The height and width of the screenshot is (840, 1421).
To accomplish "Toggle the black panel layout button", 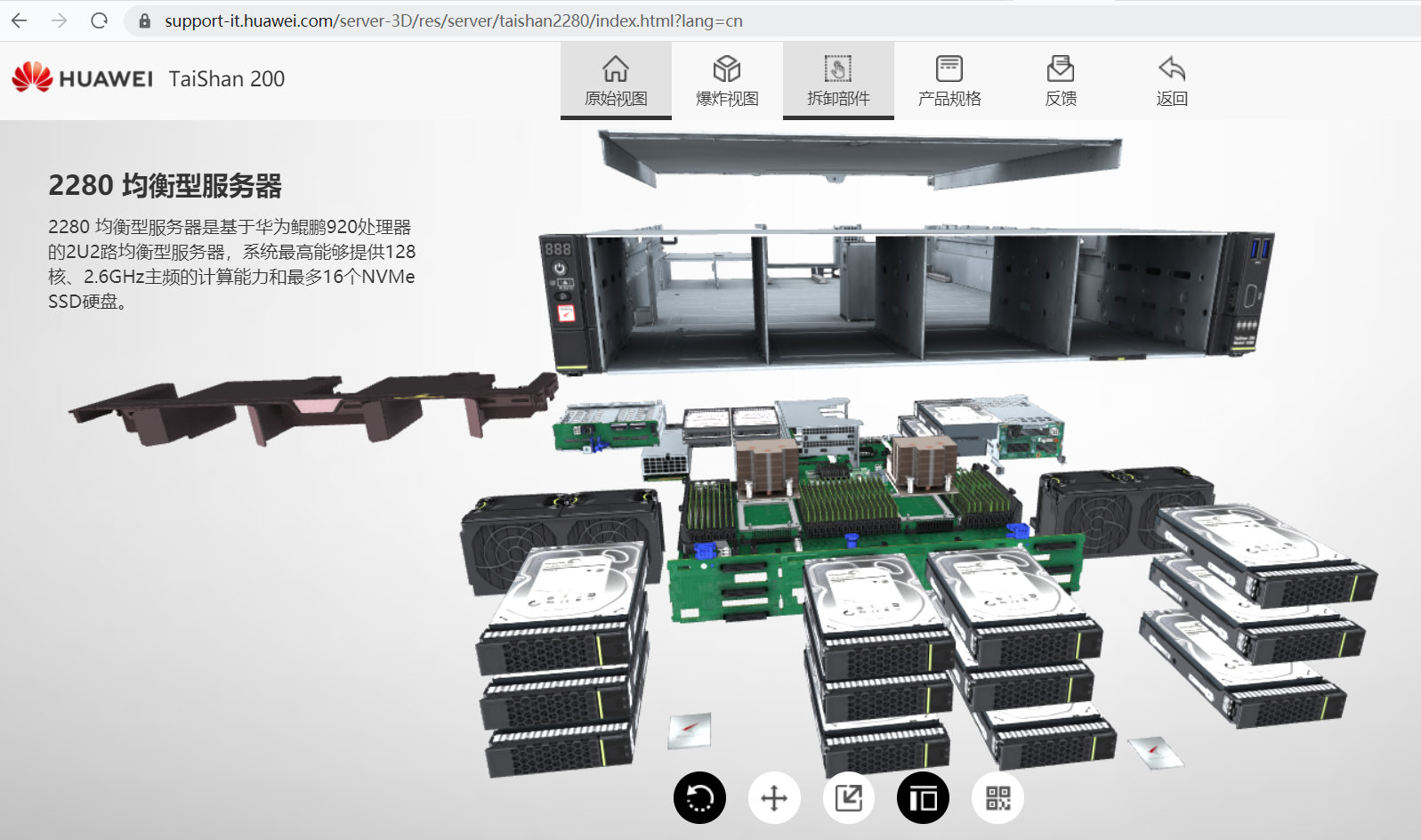I will coord(924,797).
